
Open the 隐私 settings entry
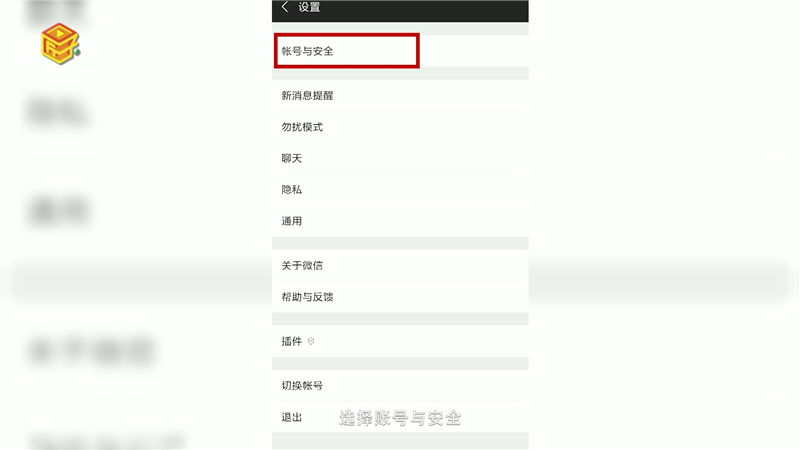(x=400, y=190)
